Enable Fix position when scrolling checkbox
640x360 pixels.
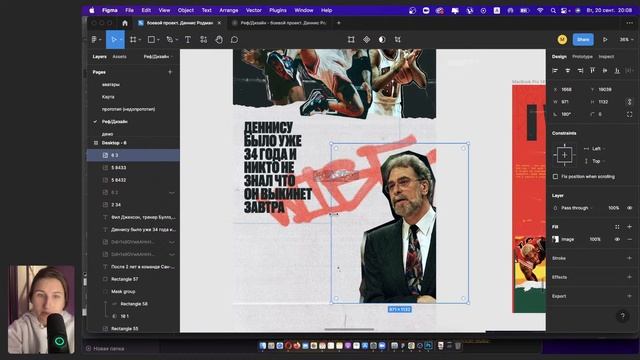tap(555, 177)
